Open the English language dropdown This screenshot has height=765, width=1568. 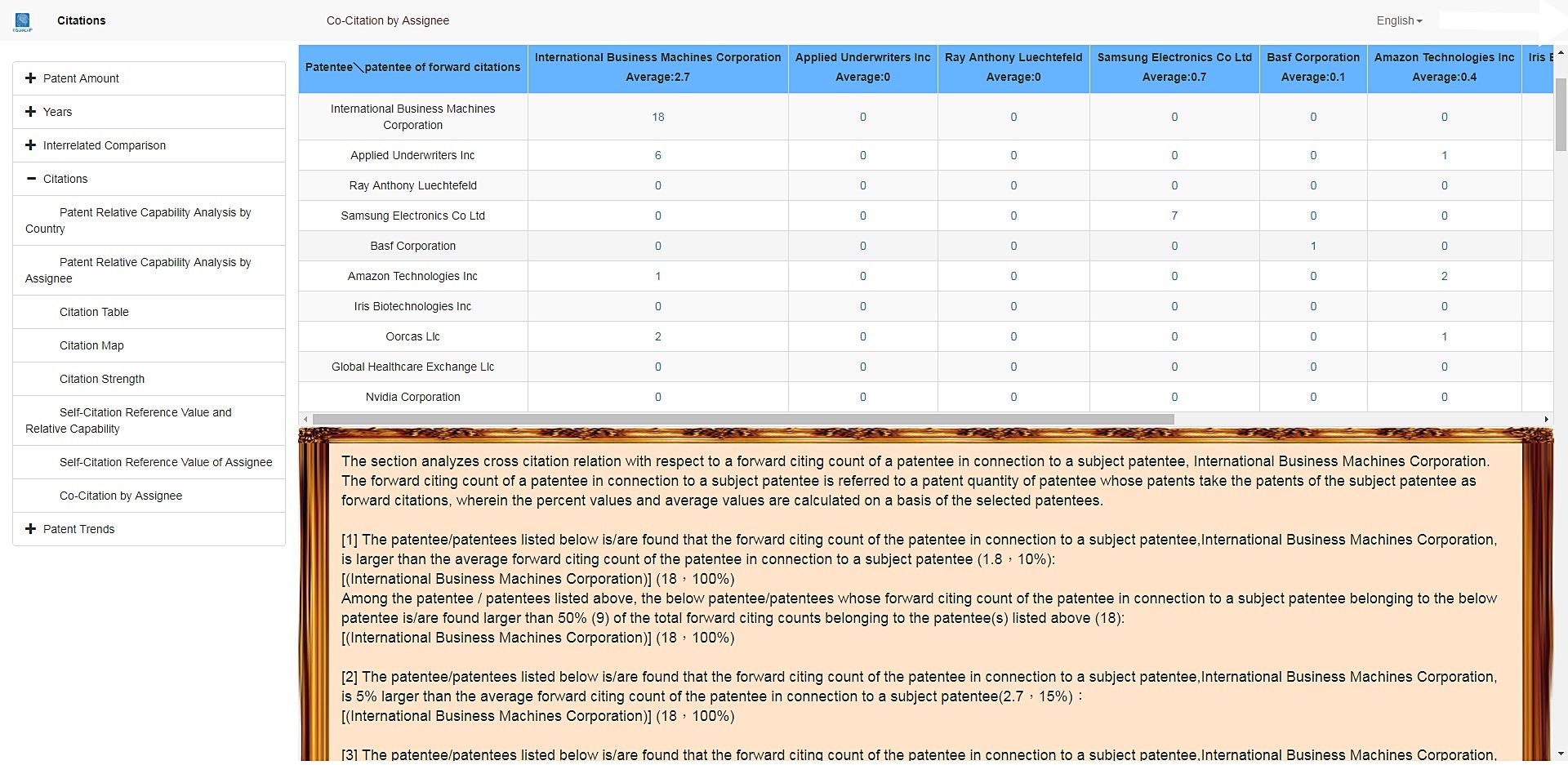[x=1399, y=20]
